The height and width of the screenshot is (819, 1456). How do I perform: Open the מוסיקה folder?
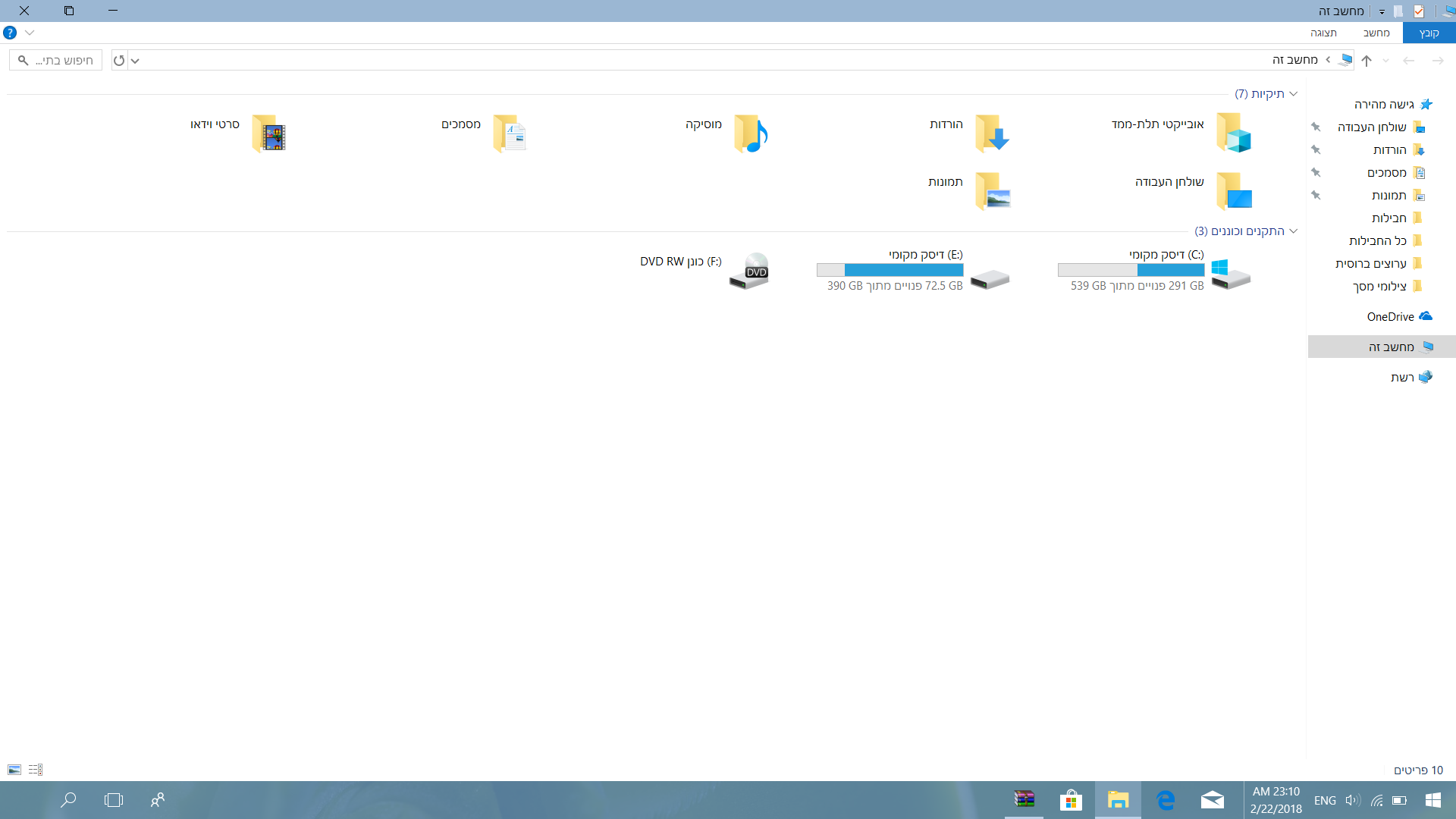(x=728, y=133)
